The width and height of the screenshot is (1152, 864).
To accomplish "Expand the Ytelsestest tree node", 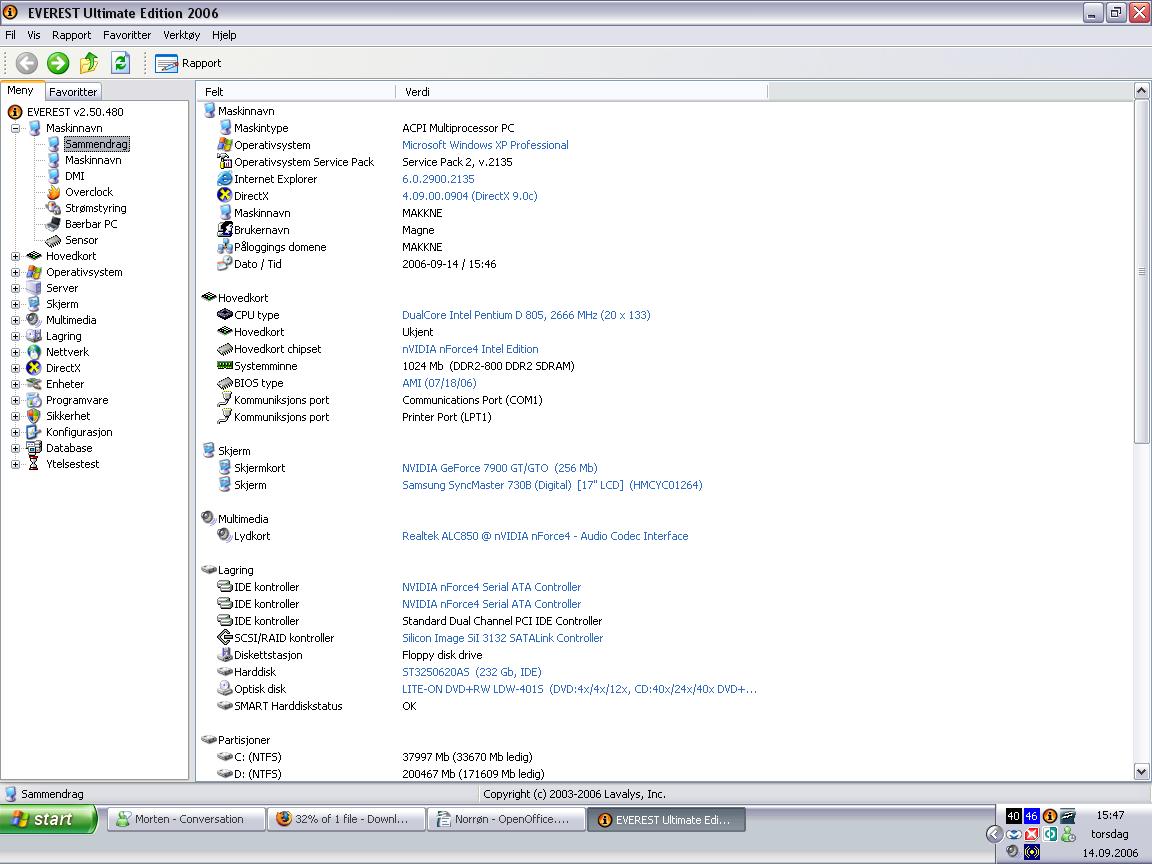I will [15, 464].
